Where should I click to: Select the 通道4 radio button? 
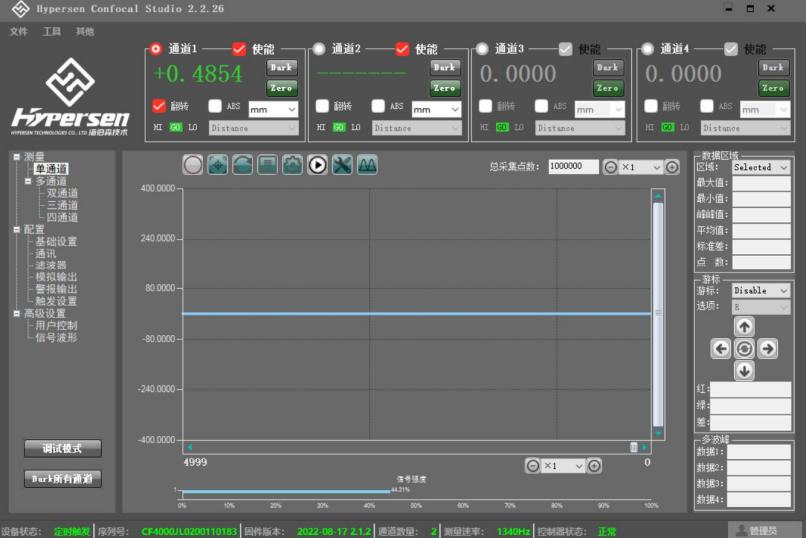click(x=648, y=49)
